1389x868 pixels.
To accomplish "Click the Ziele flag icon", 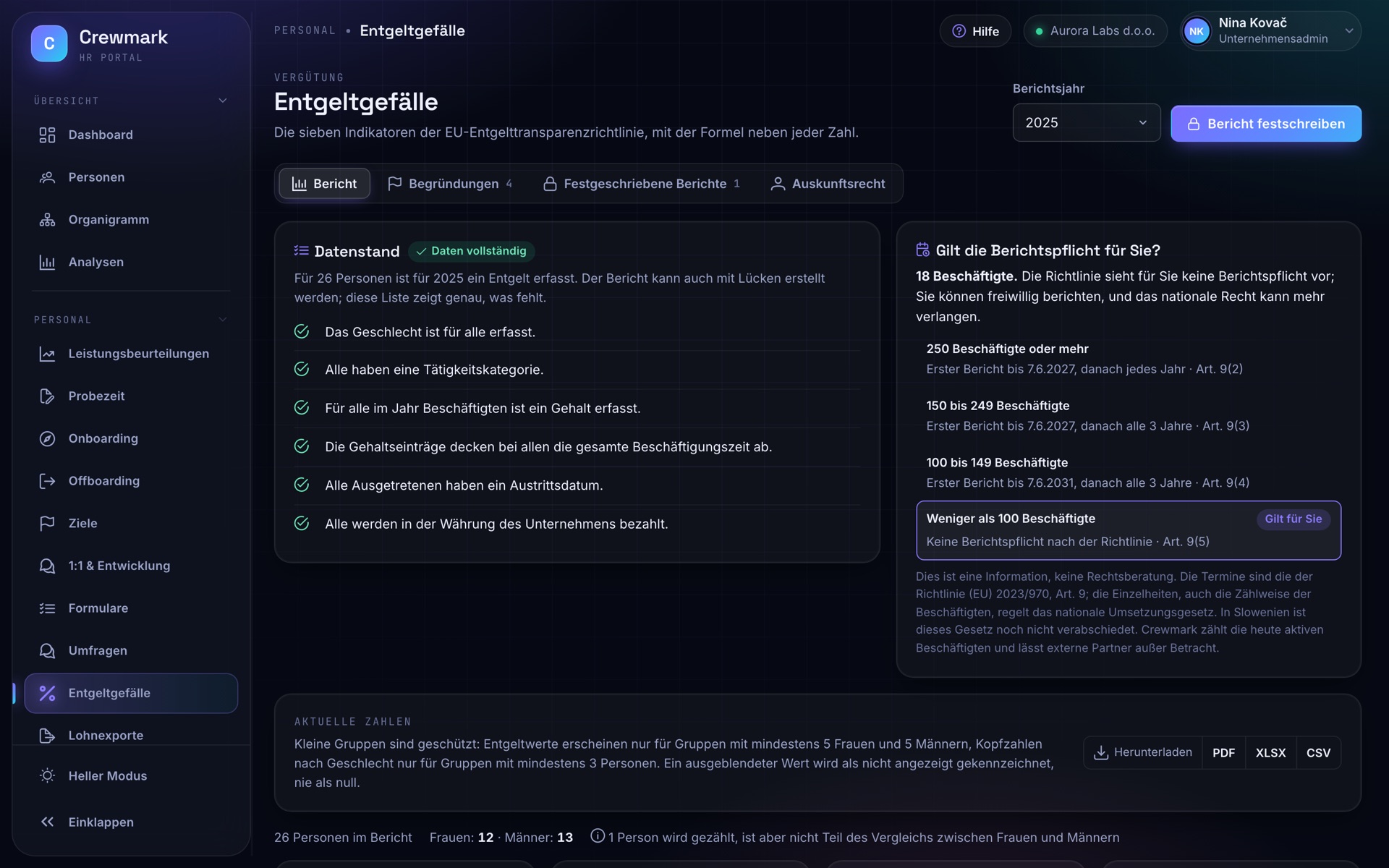I will pos(47,523).
